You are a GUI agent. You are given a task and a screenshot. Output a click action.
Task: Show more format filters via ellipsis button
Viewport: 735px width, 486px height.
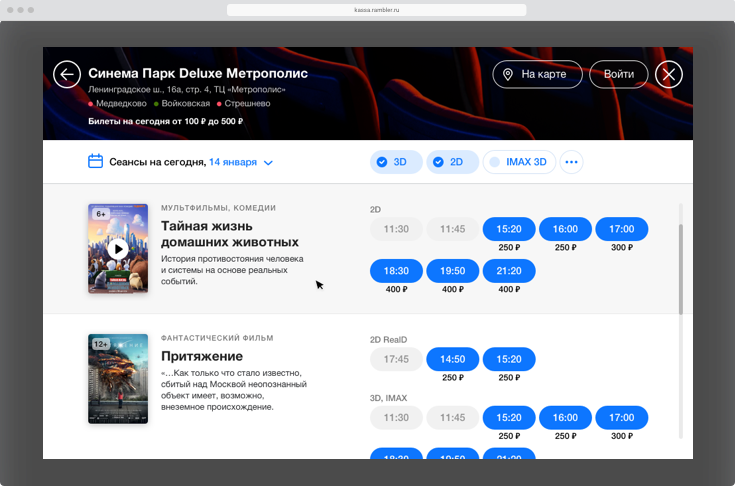[x=571, y=162]
